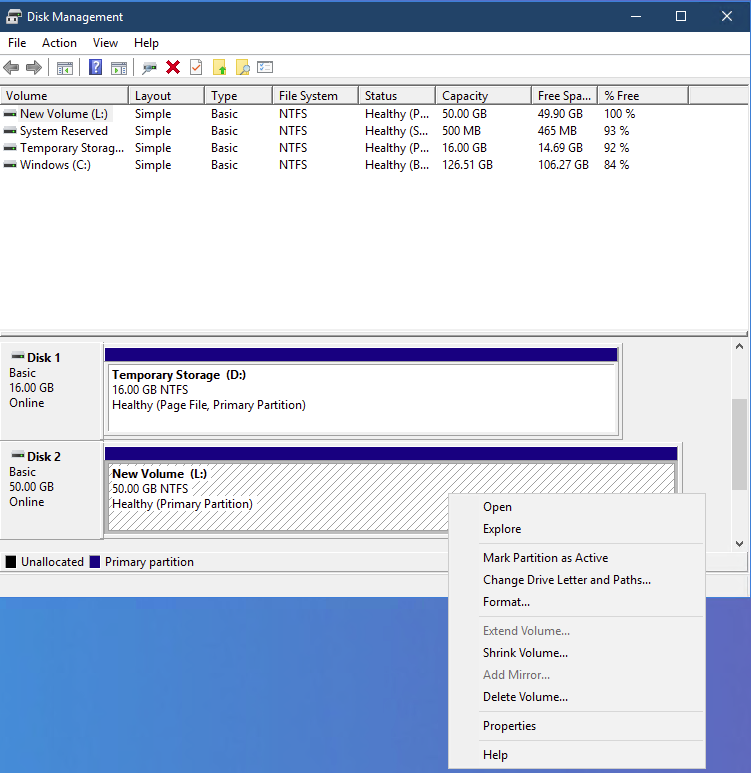Viewport: 751px width, 773px height.
Task: Click the disk pane vertical scrollbar thumb
Action: [739, 444]
